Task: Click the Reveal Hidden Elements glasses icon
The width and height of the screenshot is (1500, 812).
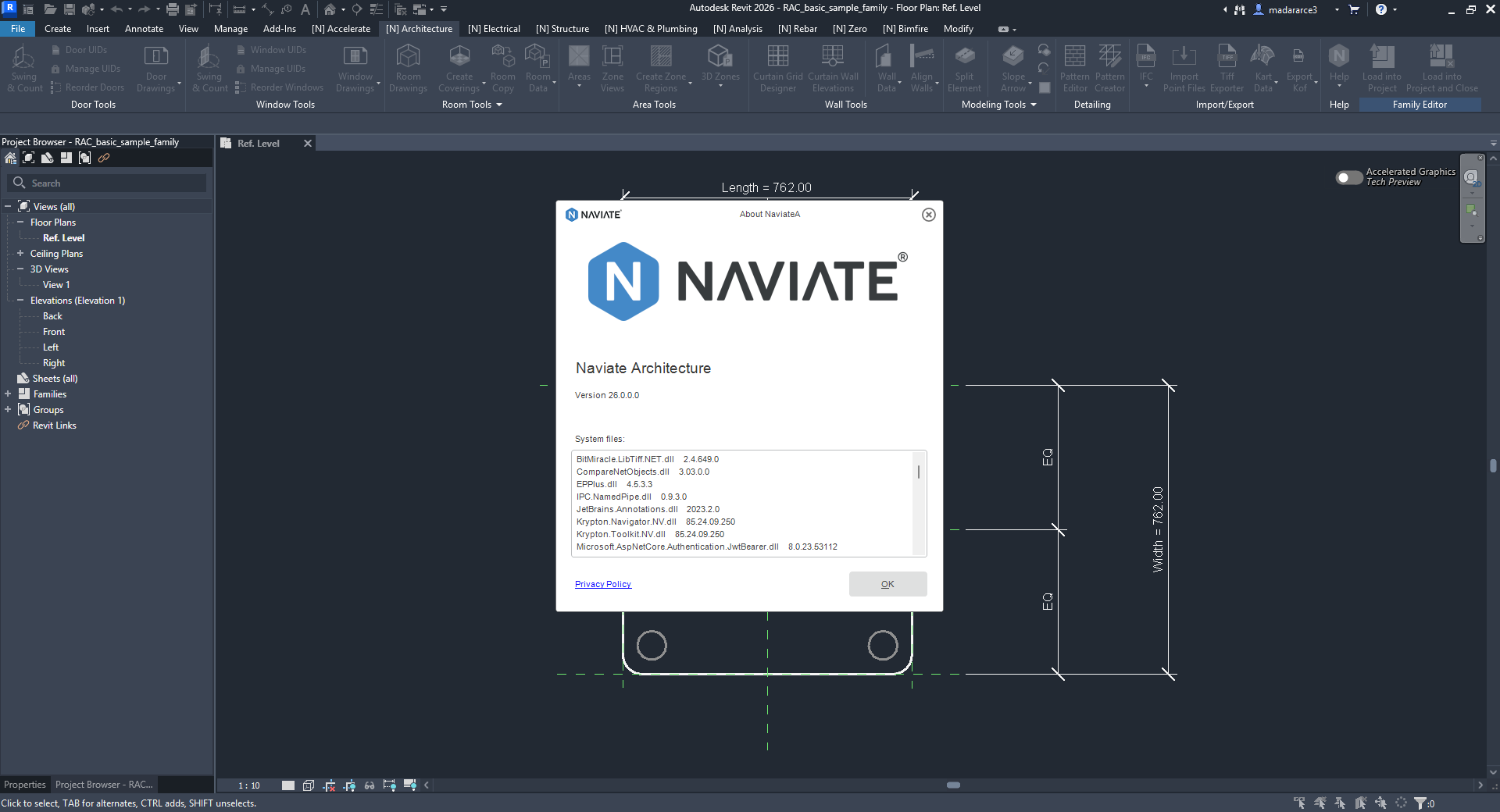Action: (x=370, y=785)
